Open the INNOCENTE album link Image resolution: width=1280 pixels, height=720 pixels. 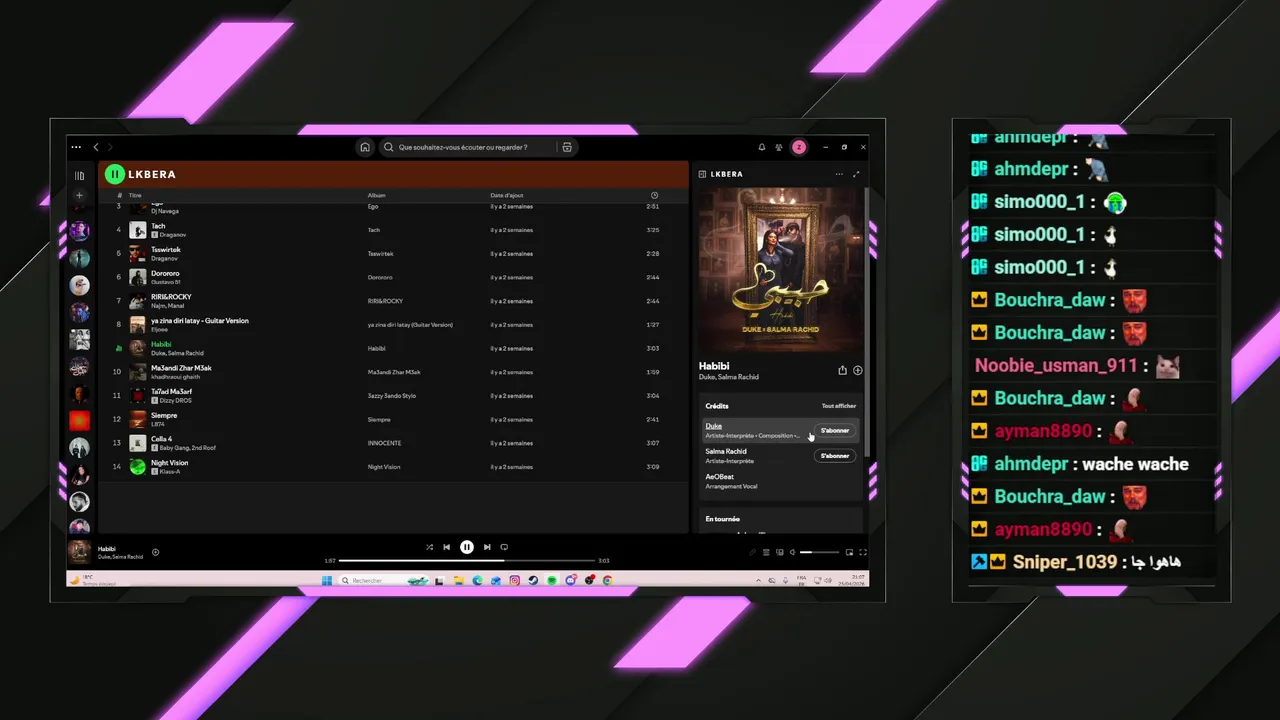click(384, 443)
